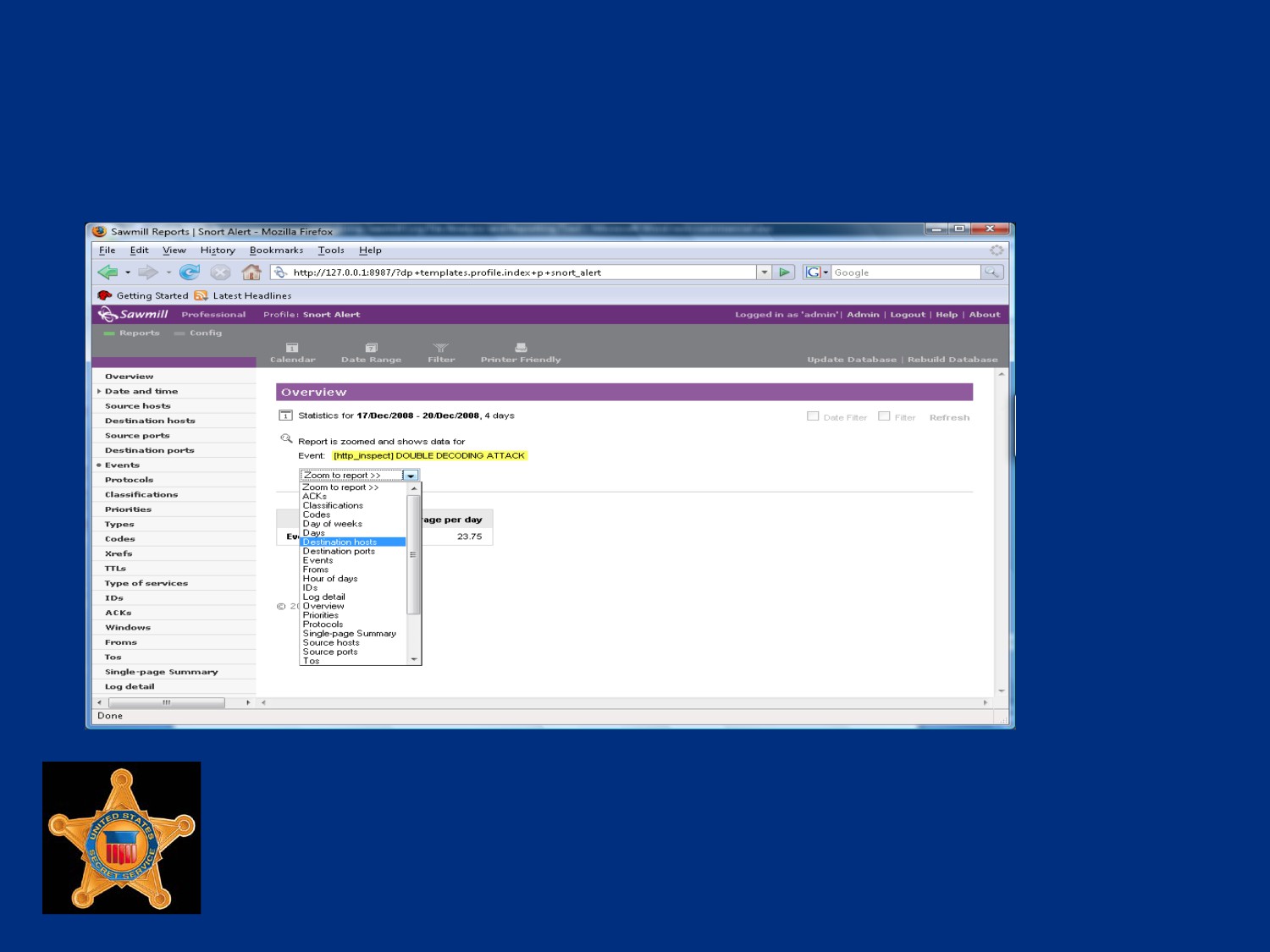The image size is (1270, 952).
Task: Open 'Destination ports' report in the sidebar
Action: pyautogui.click(x=149, y=450)
